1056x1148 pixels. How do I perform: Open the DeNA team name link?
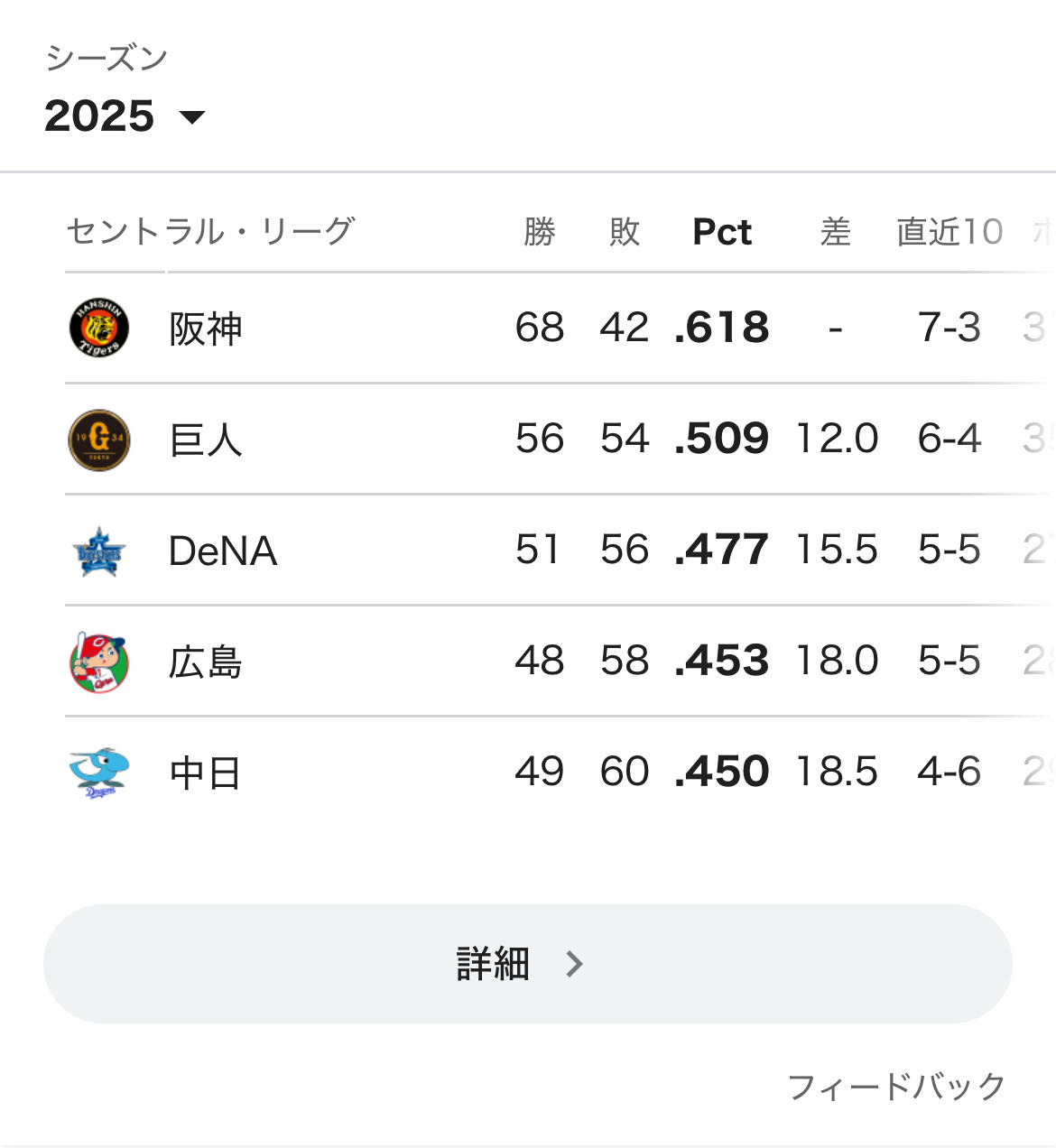[x=222, y=551]
